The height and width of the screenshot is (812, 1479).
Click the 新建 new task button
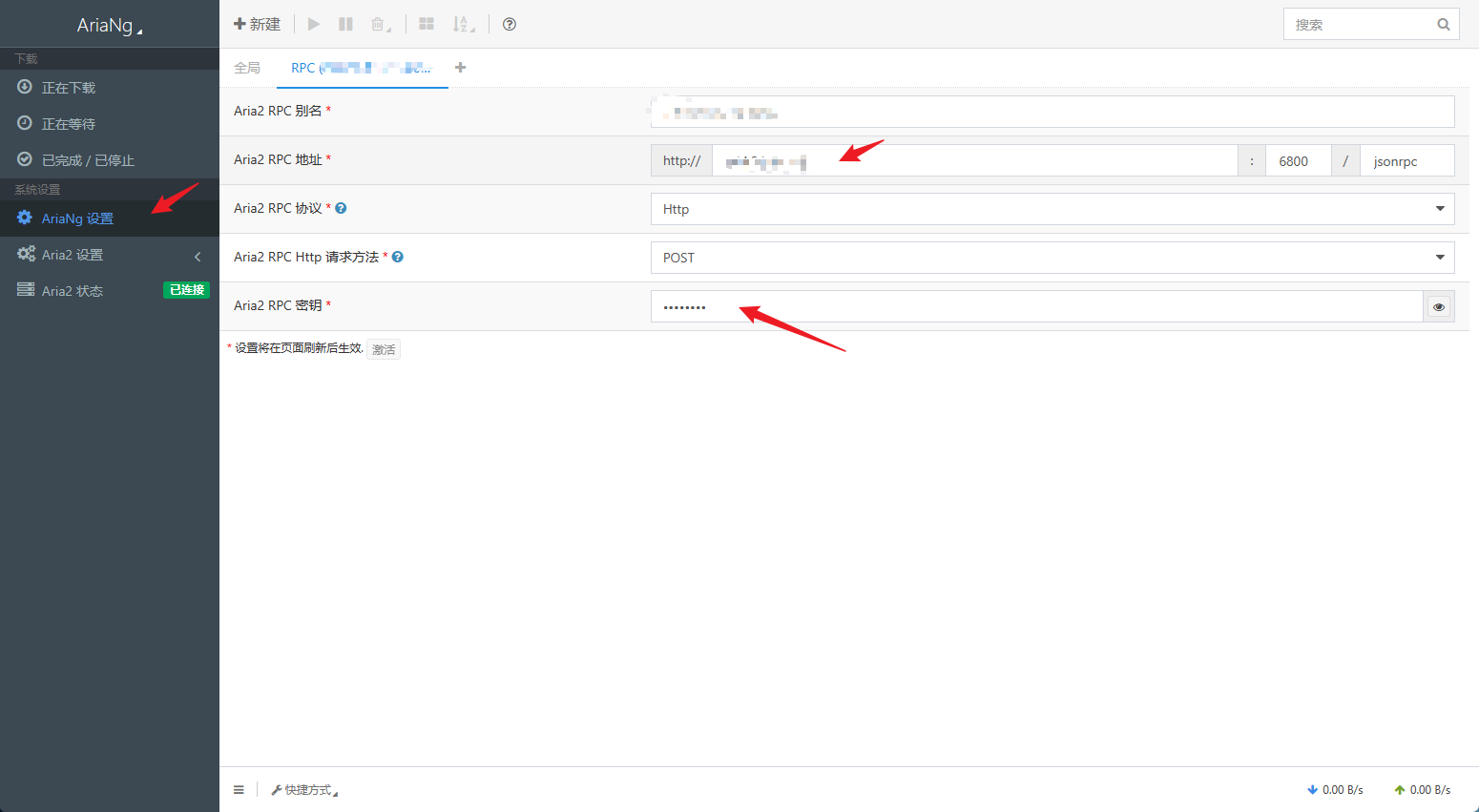pyautogui.click(x=258, y=24)
